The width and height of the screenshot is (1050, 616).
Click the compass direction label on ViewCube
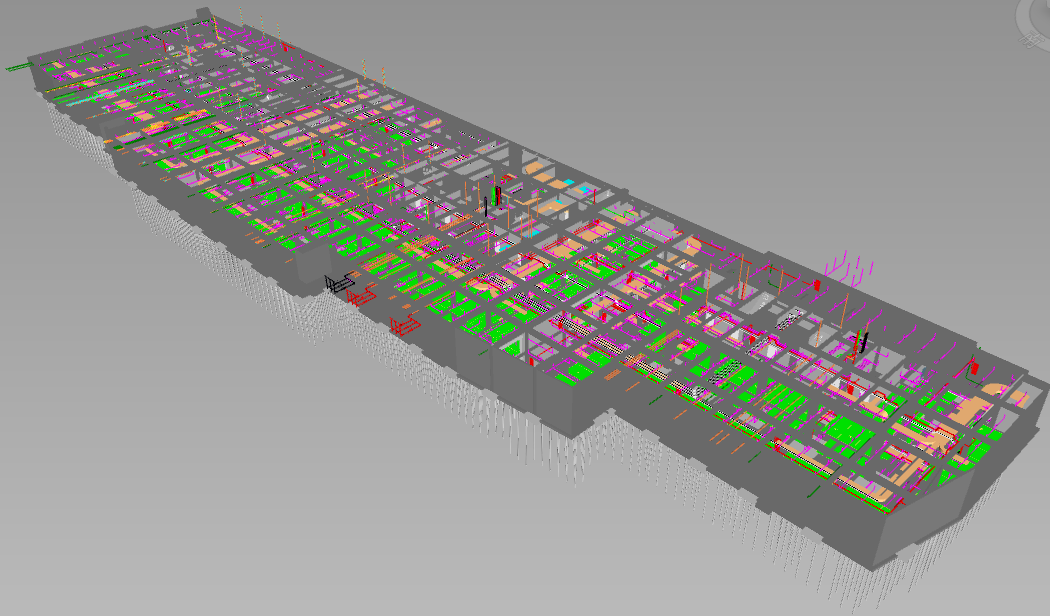(x=1030, y=40)
